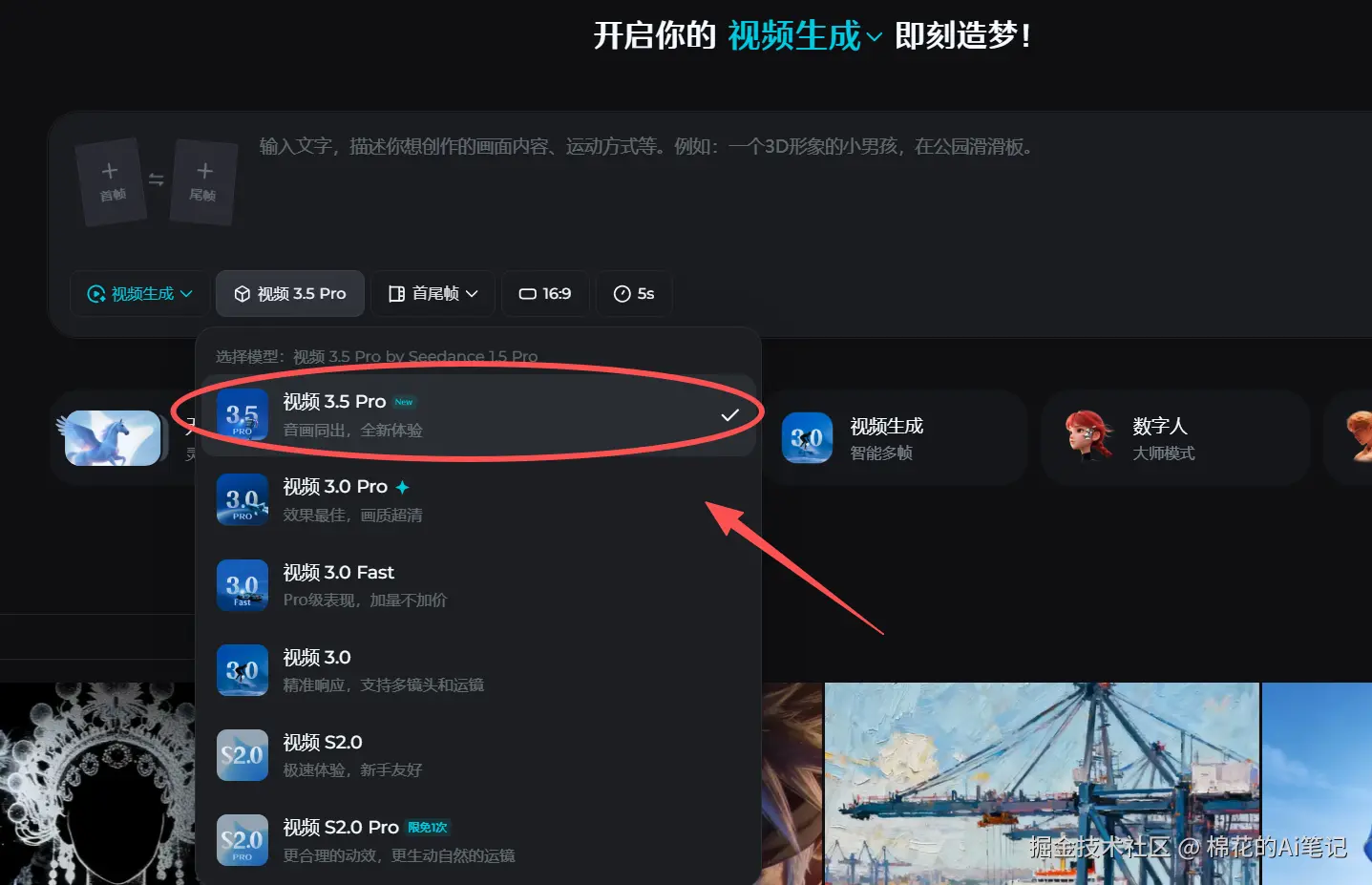Select 视频 3.0 Pro model option

478,500
